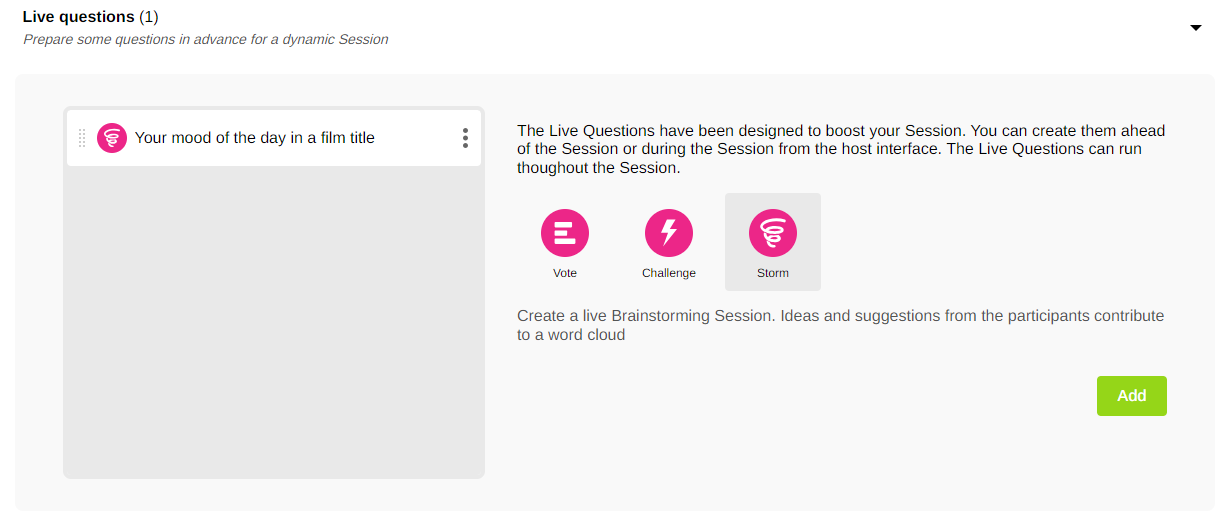Screen dimensions: 1221x519
Task: Grab the drag handle of the question row
Action: (82, 138)
